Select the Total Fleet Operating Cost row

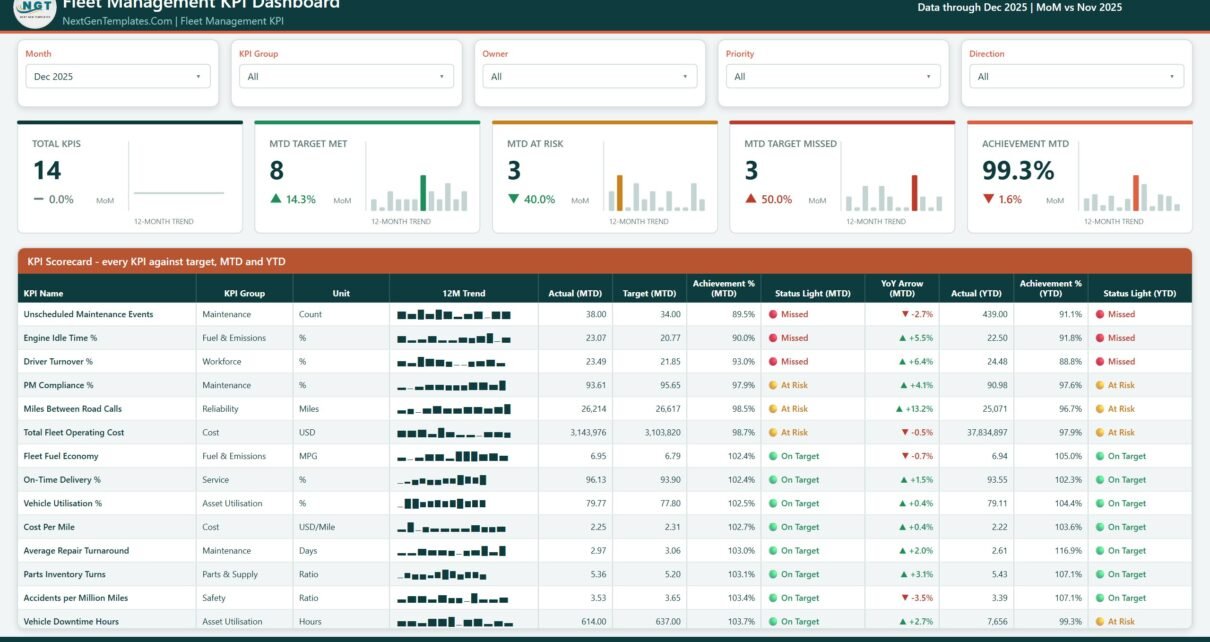pyautogui.click(x=605, y=433)
